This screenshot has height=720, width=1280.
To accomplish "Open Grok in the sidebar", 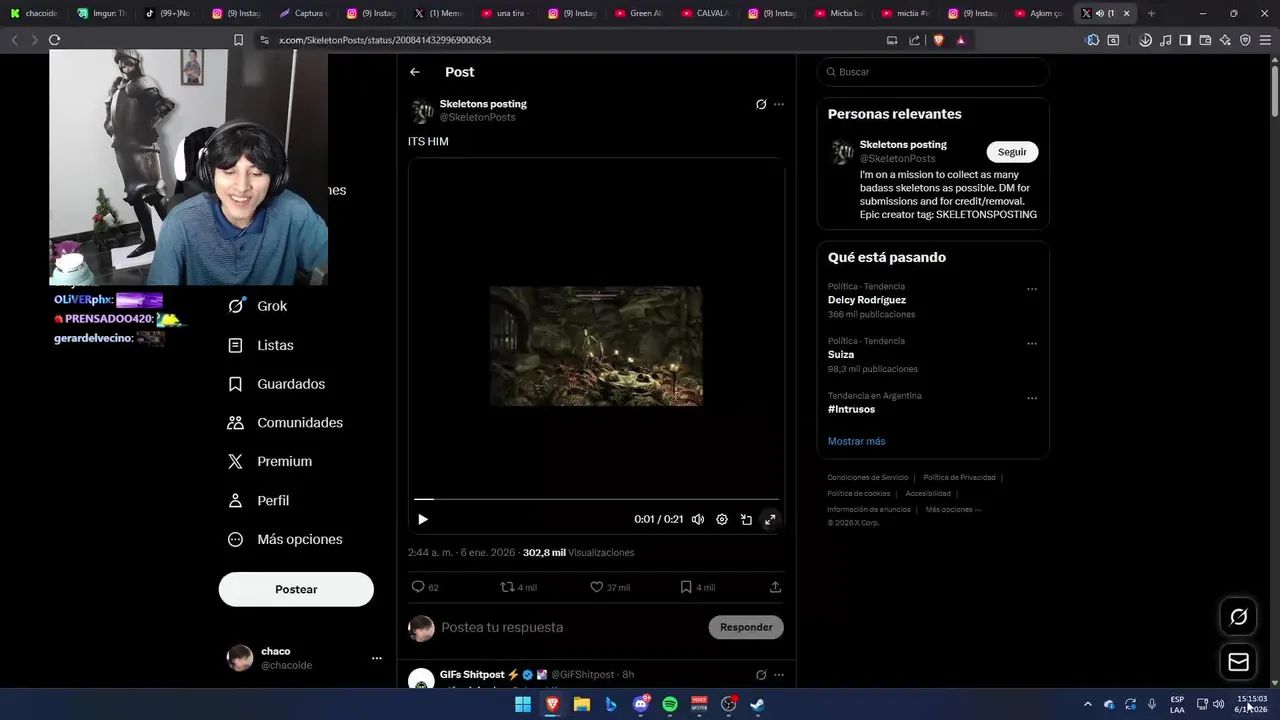I will (258, 306).
